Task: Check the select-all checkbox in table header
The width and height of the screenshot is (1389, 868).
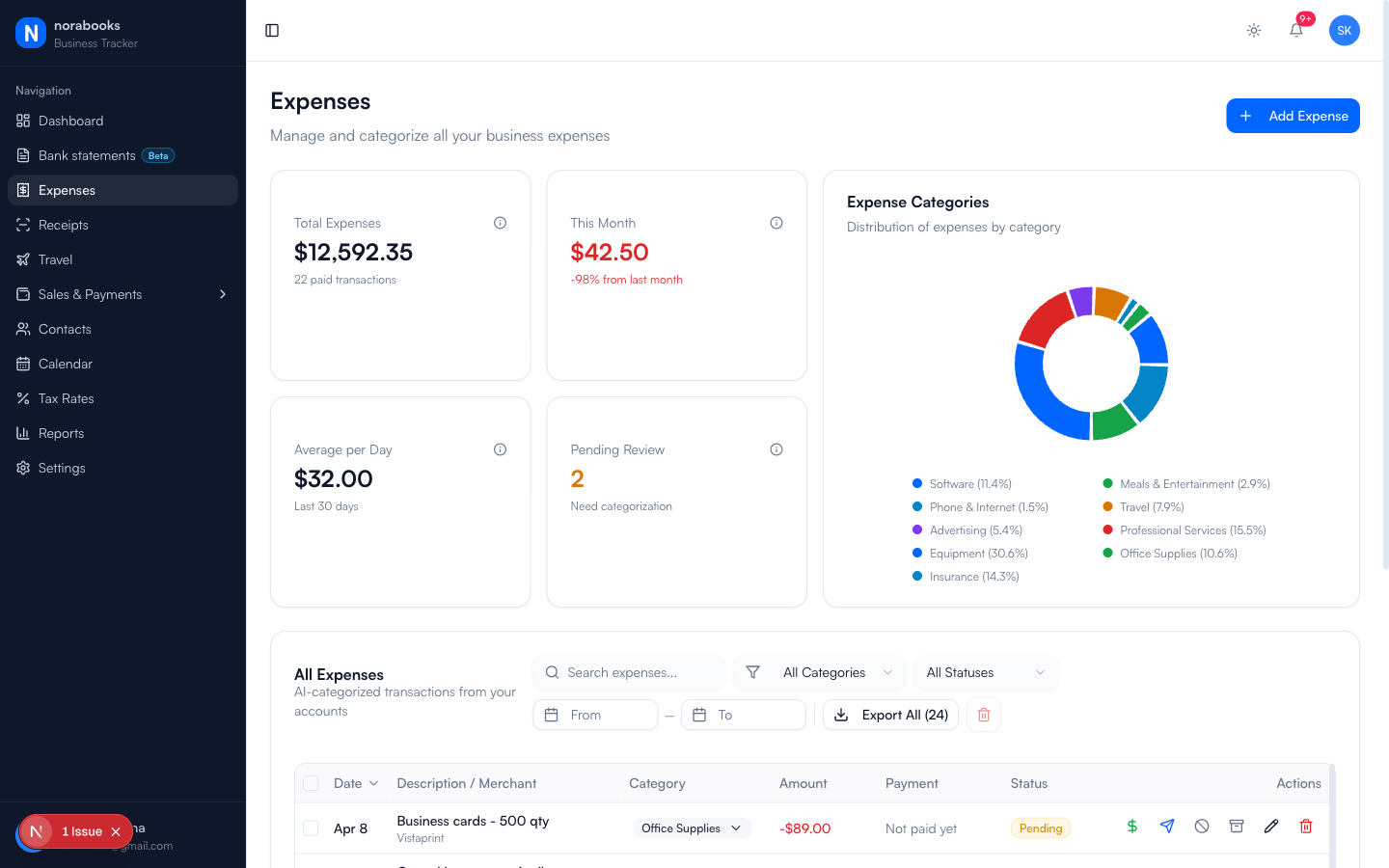Action: [x=311, y=783]
